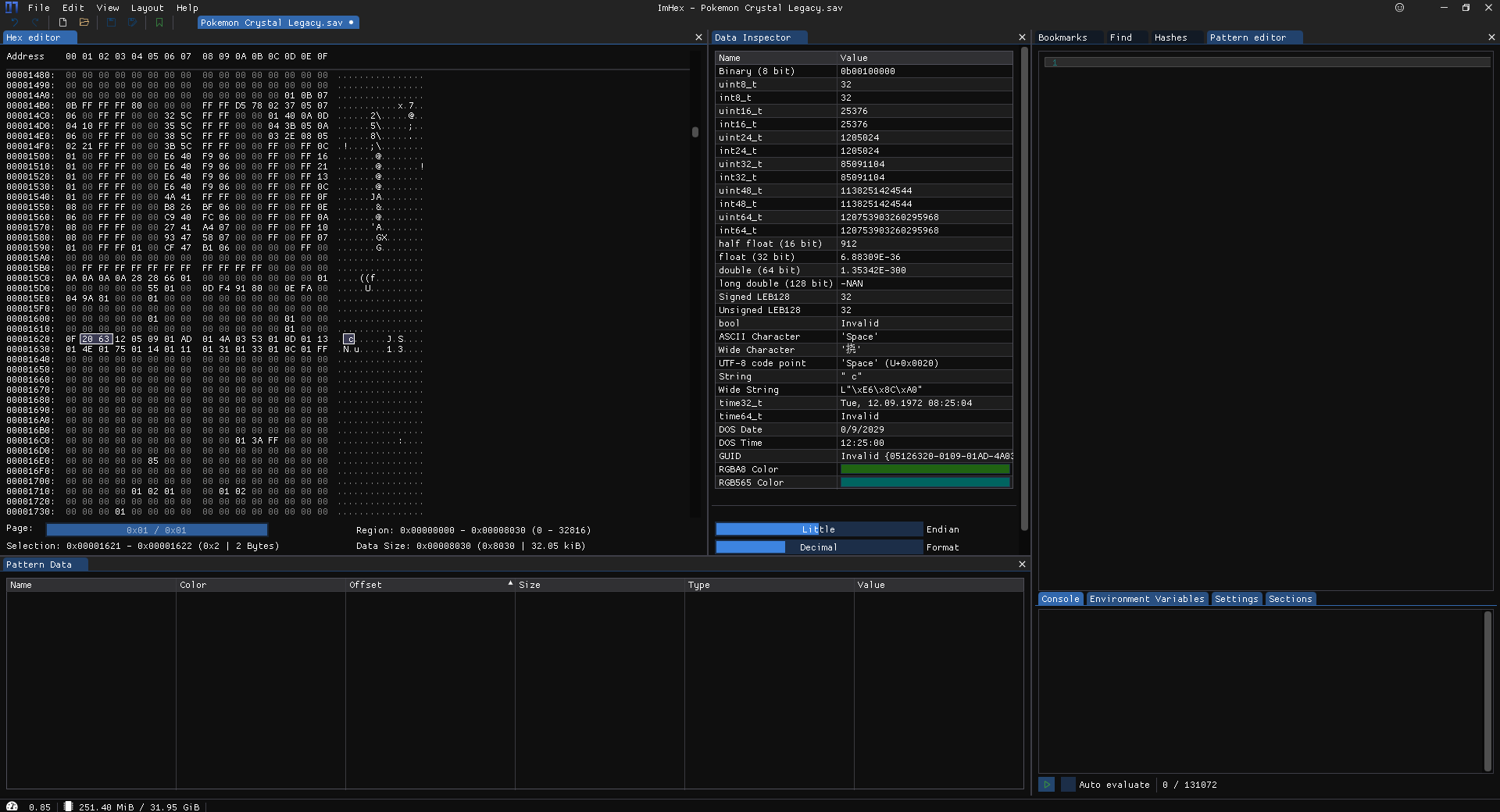Click the selected byte 20 at address 00001620
This screenshot has height=812, width=1500.
[87, 339]
